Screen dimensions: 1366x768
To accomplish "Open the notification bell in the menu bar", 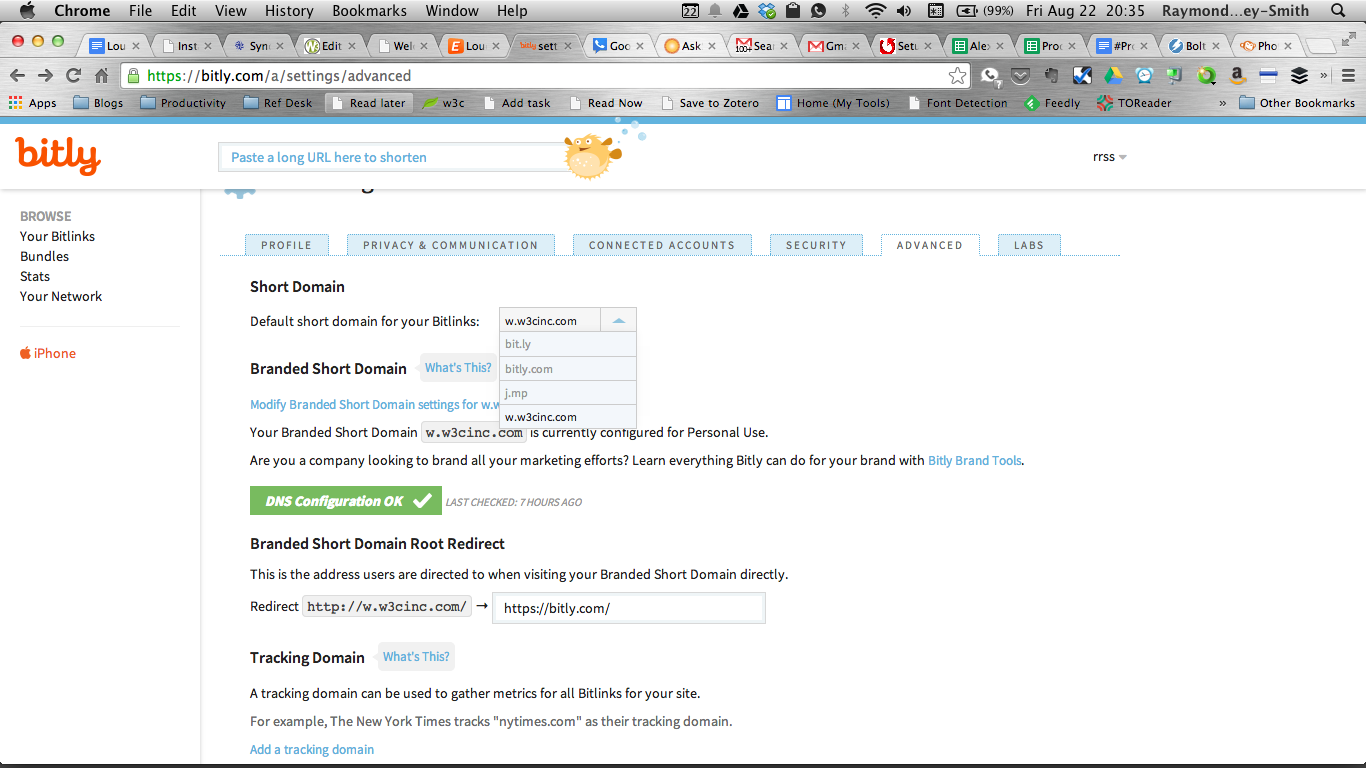I will pos(716,11).
